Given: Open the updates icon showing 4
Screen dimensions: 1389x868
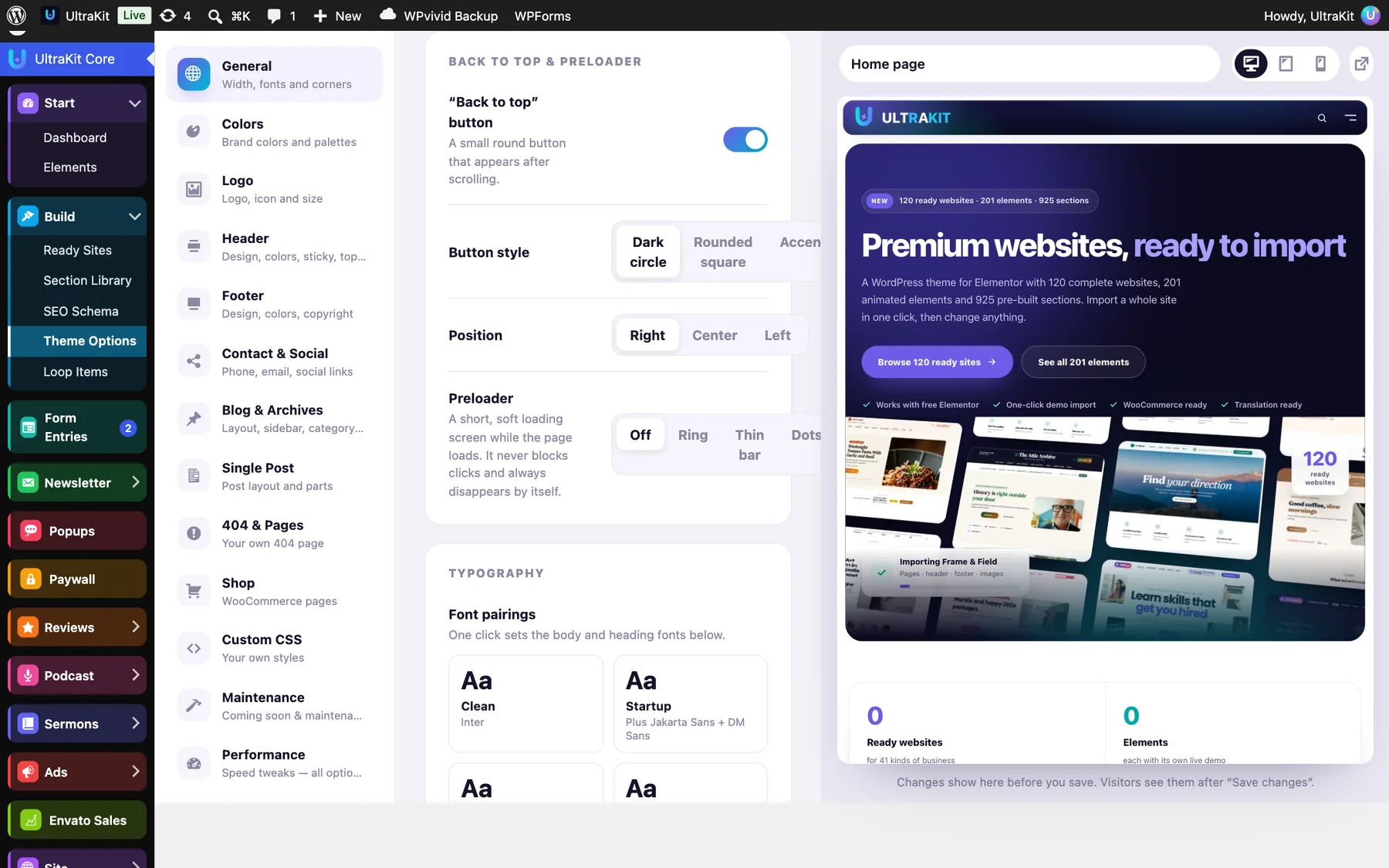Looking at the screenshot, I should [168, 15].
